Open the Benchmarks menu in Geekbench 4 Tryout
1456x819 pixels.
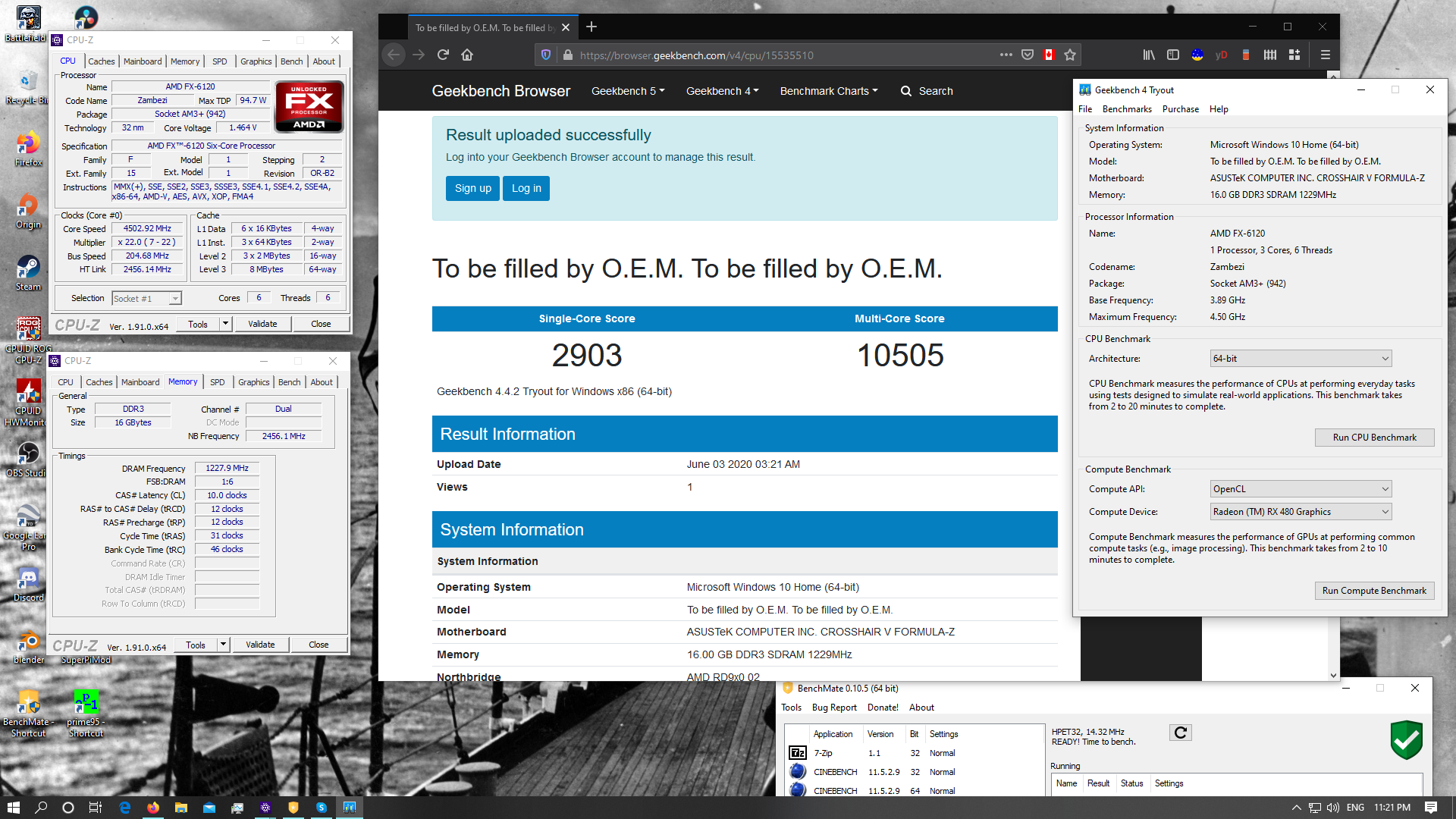click(1127, 109)
